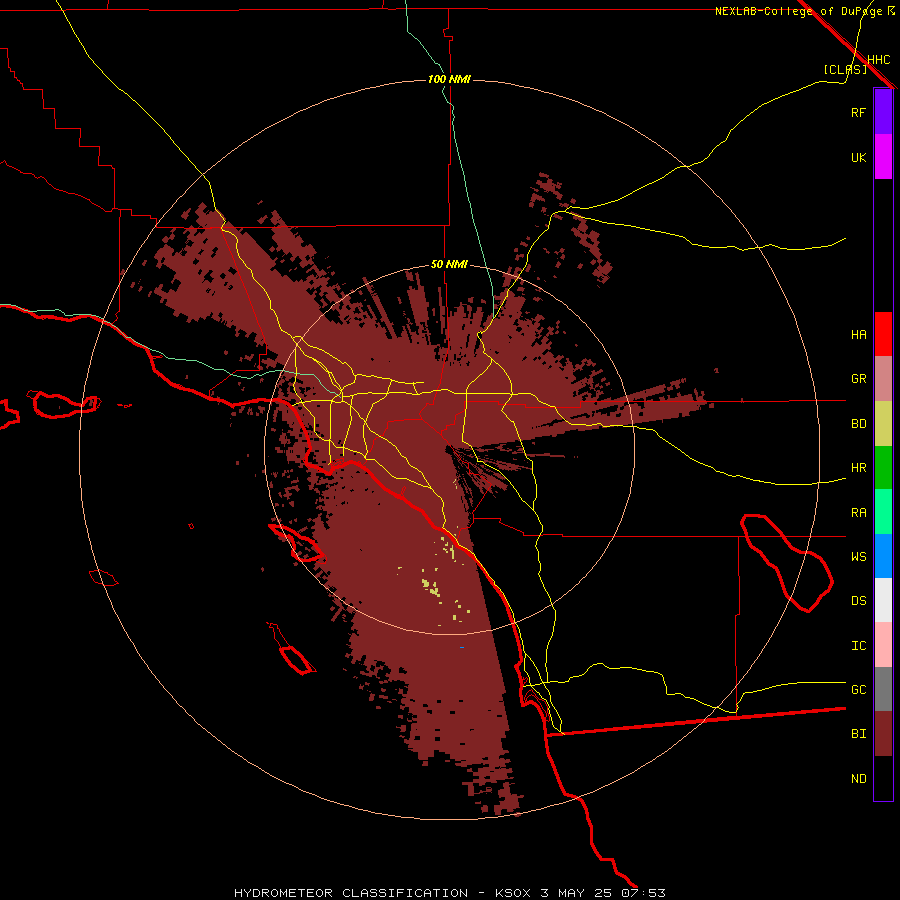Click the IC light pink legend swatch
This screenshot has width=900, height=900.
[883, 645]
